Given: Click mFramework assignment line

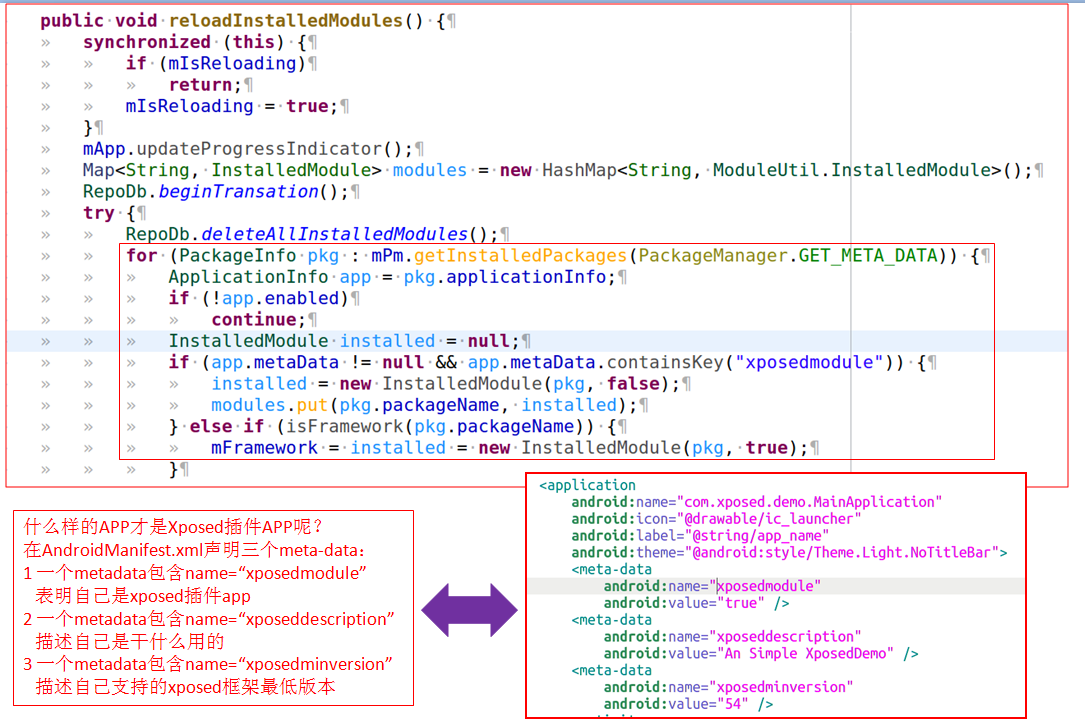Looking at the screenshot, I should pos(510,448).
